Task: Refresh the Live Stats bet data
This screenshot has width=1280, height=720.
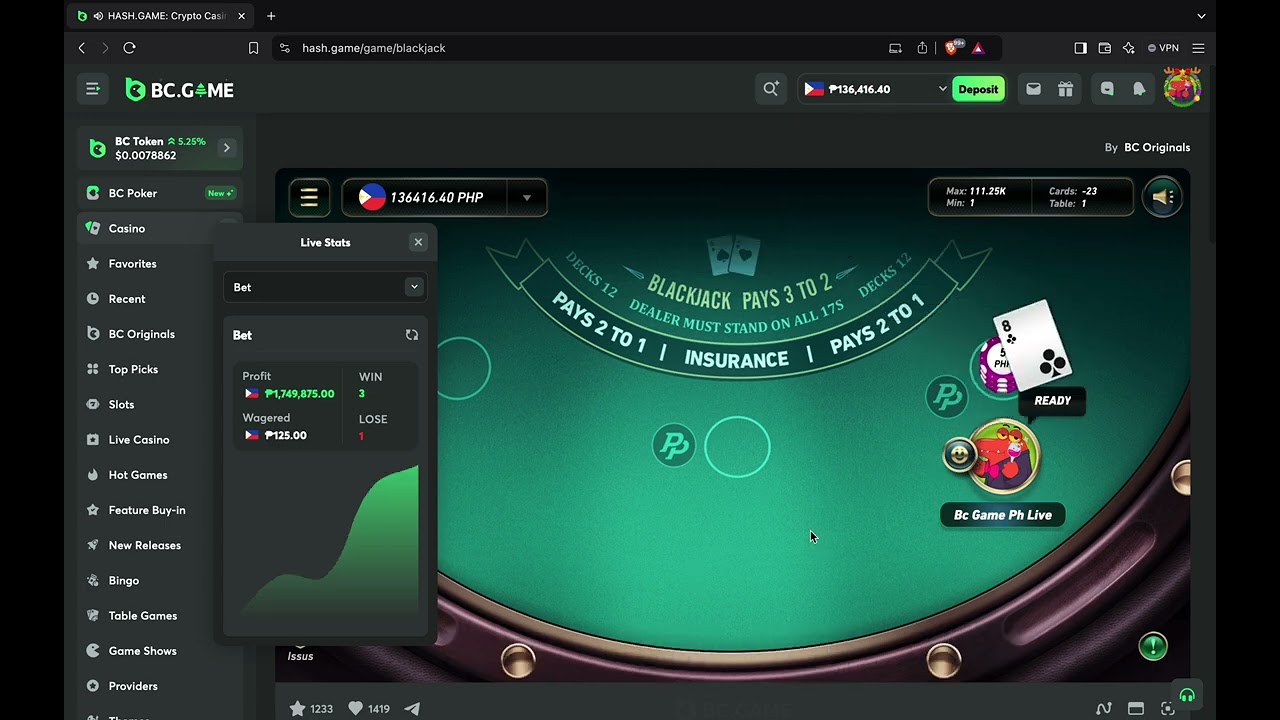Action: (412, 335)
